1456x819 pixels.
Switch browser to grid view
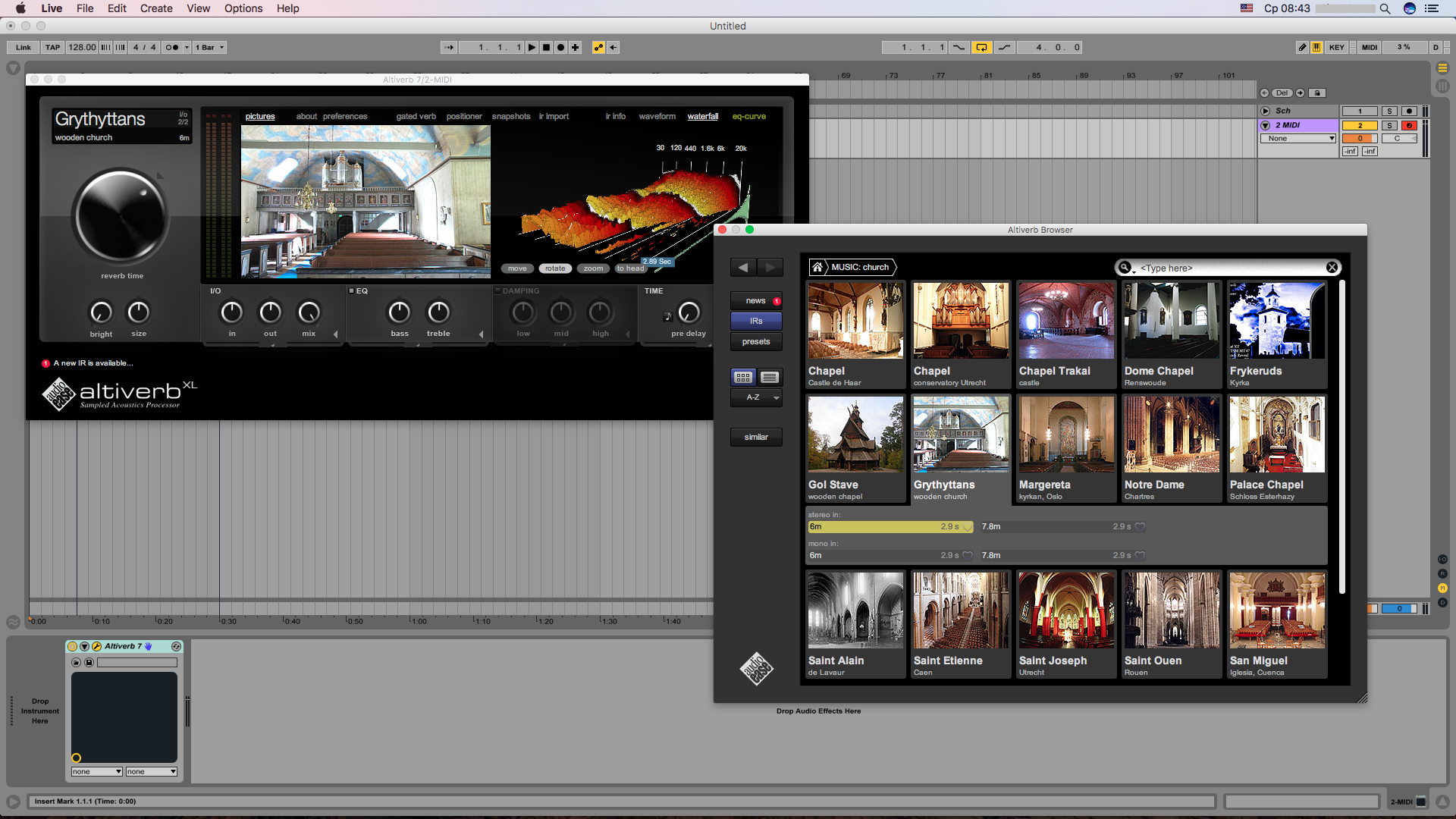pyautogui.click(x=743, y=377)
